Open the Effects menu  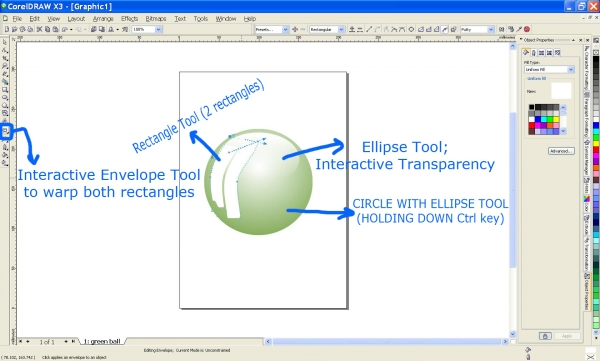129,18
